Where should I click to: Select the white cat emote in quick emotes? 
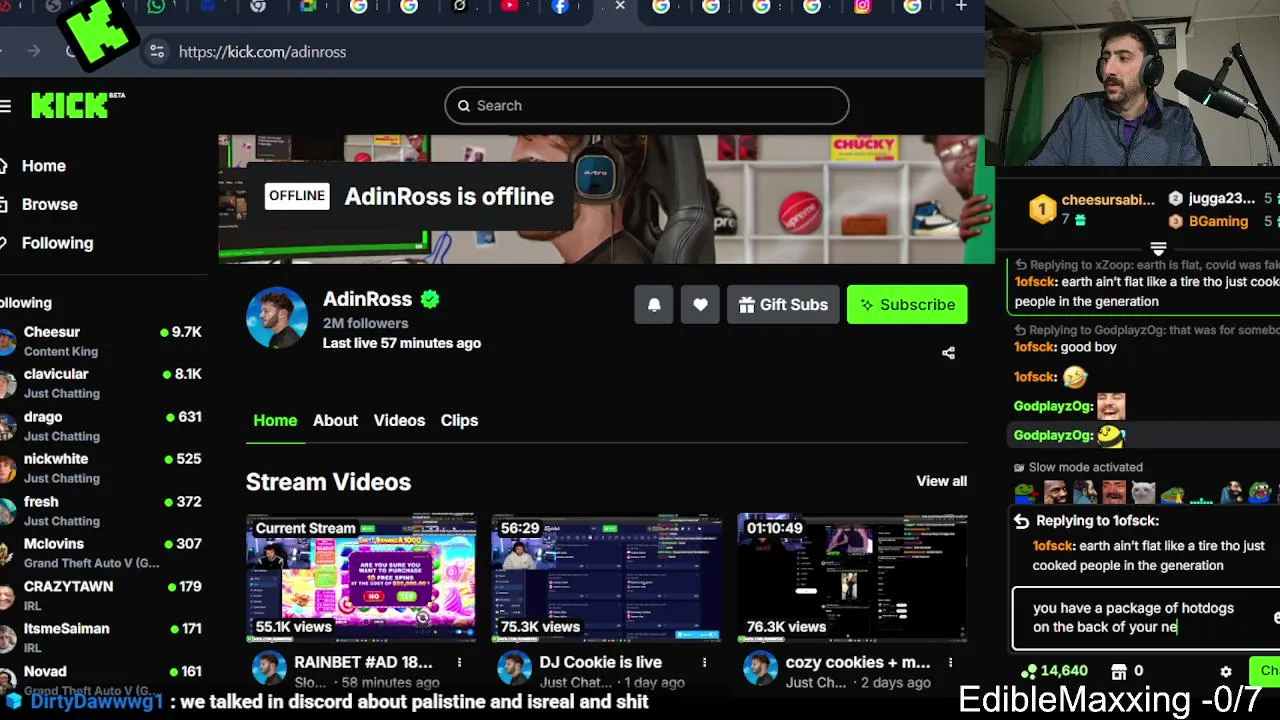coord(1143,492)
